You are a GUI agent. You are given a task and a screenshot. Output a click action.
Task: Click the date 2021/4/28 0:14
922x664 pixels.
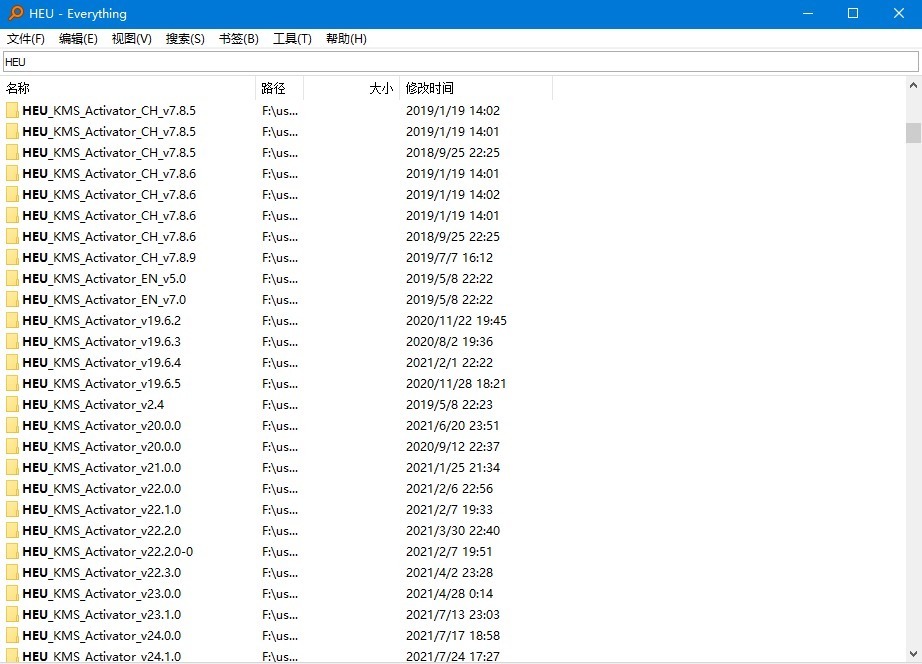pyautogui.click(x=449, y=594)
